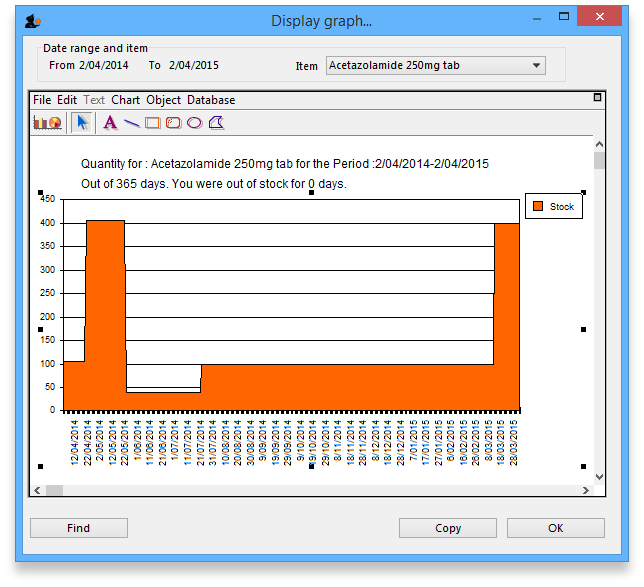The width and height of the screenshot is (644, 587).
Task: Open the Object menu
Action: tap(164, 100)
